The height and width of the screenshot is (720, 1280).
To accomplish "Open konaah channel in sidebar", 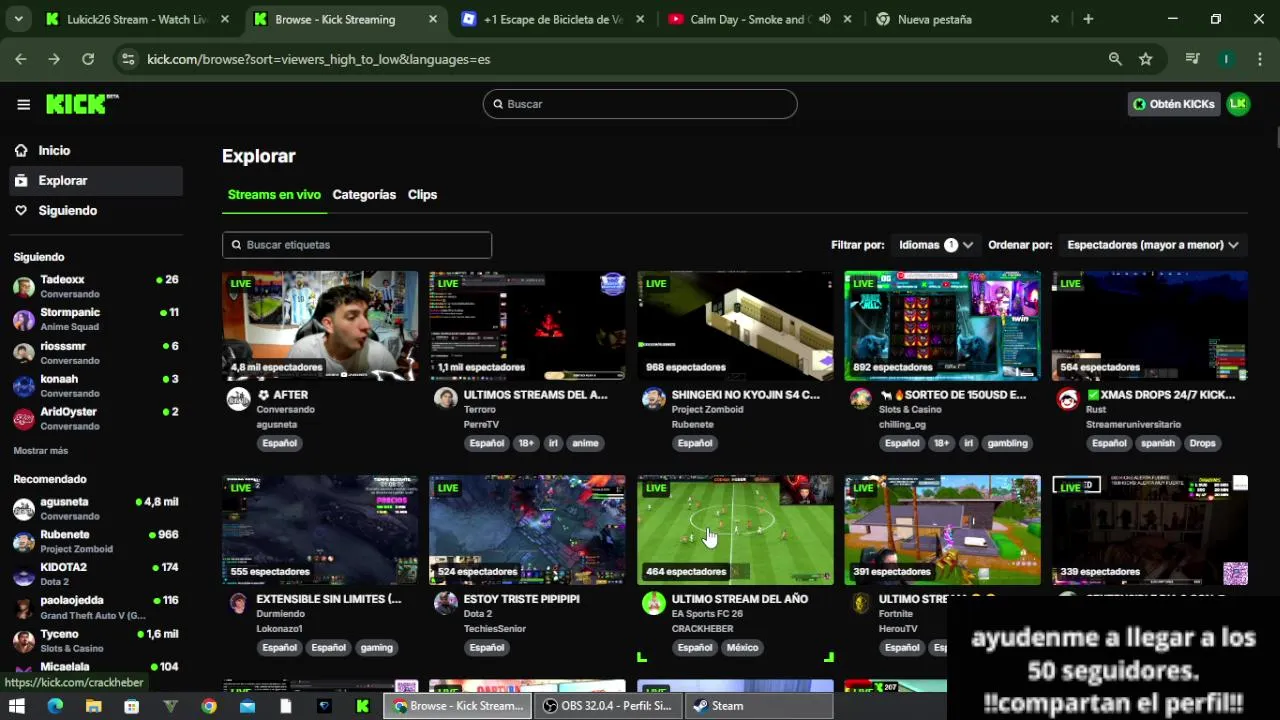I will [x=96, y=385].
